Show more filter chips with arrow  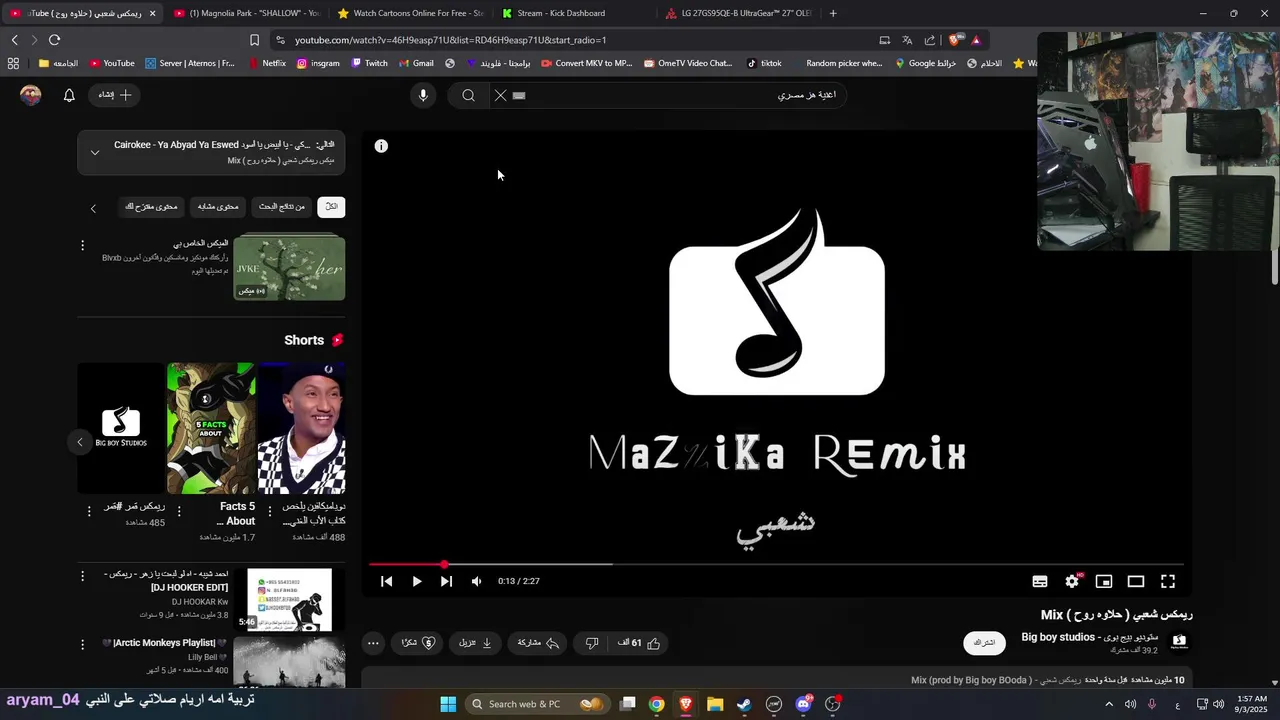(x=93, y=208)
